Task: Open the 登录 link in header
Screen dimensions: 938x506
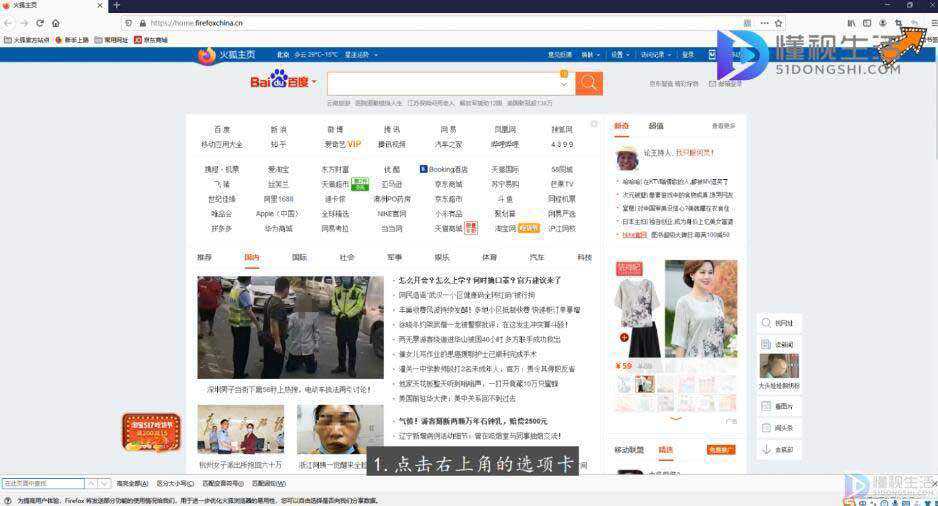Action: [688, 54]
